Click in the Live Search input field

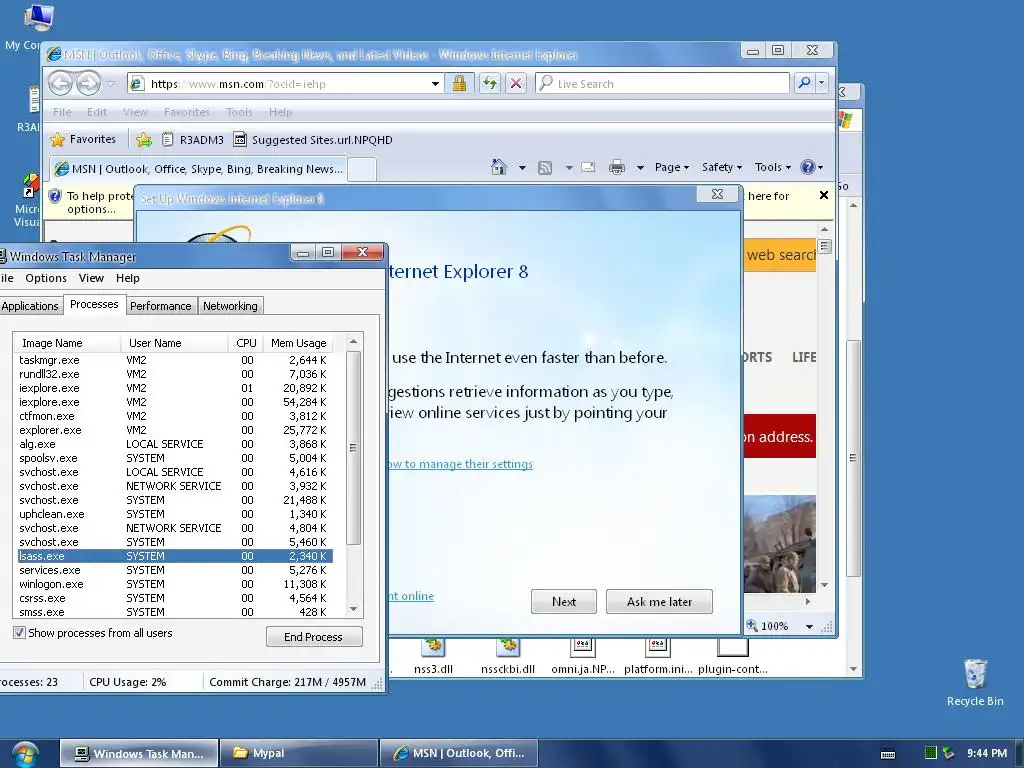(671, 84)
